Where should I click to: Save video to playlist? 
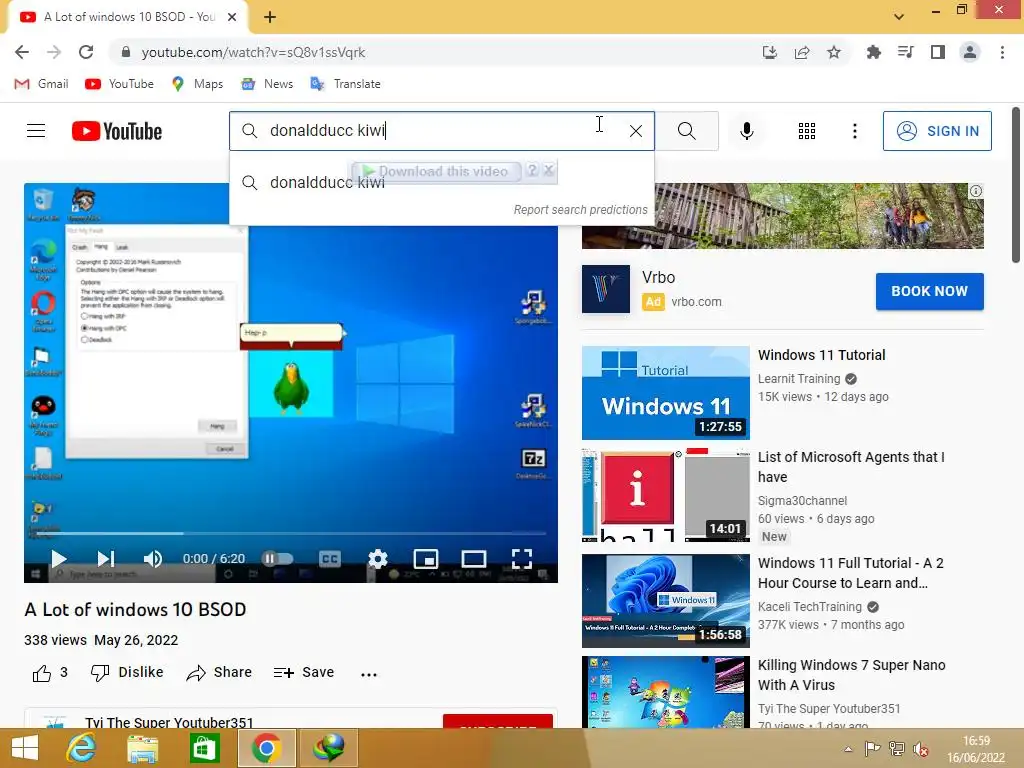304,673
